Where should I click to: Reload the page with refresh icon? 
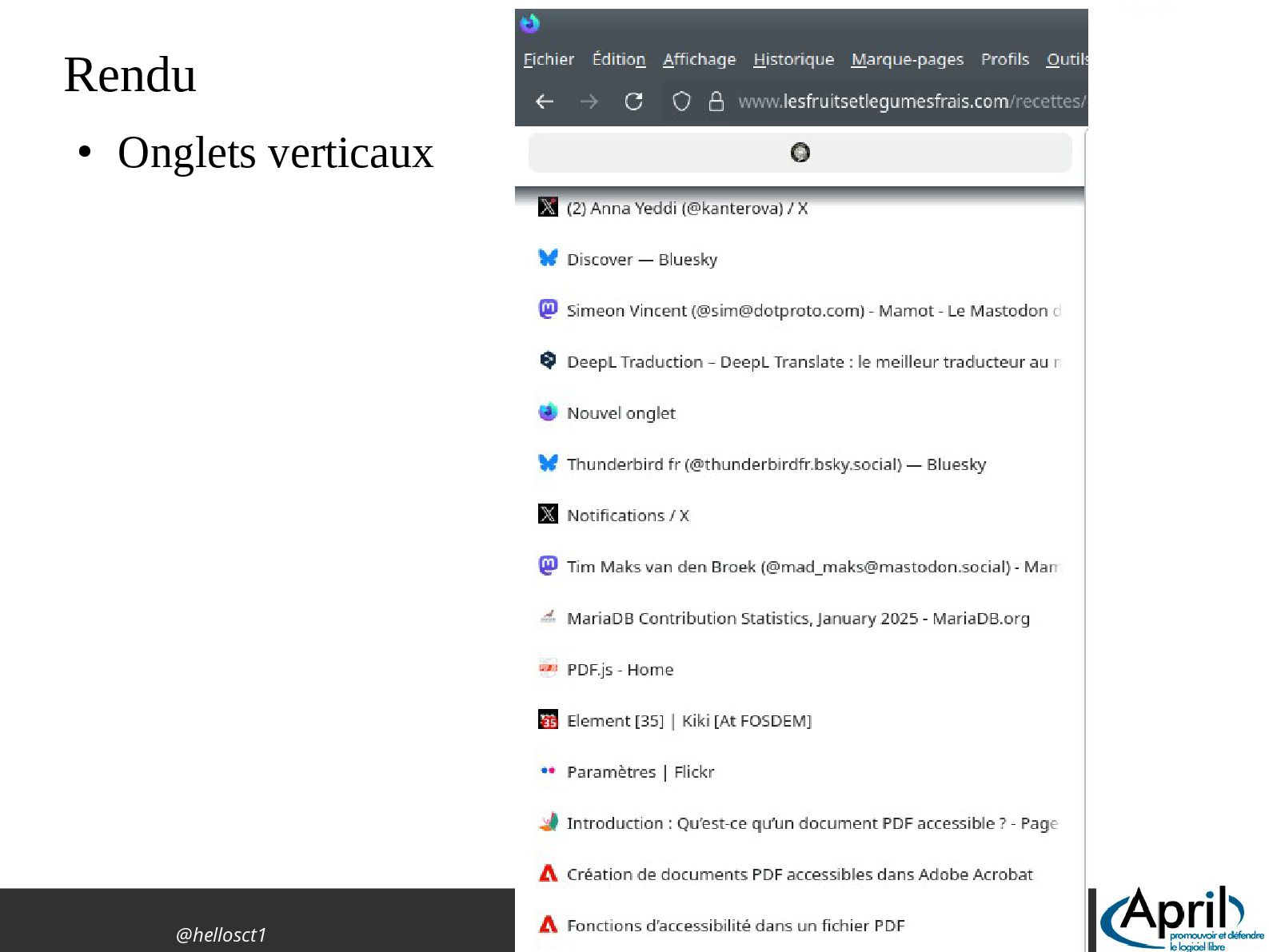633,102
